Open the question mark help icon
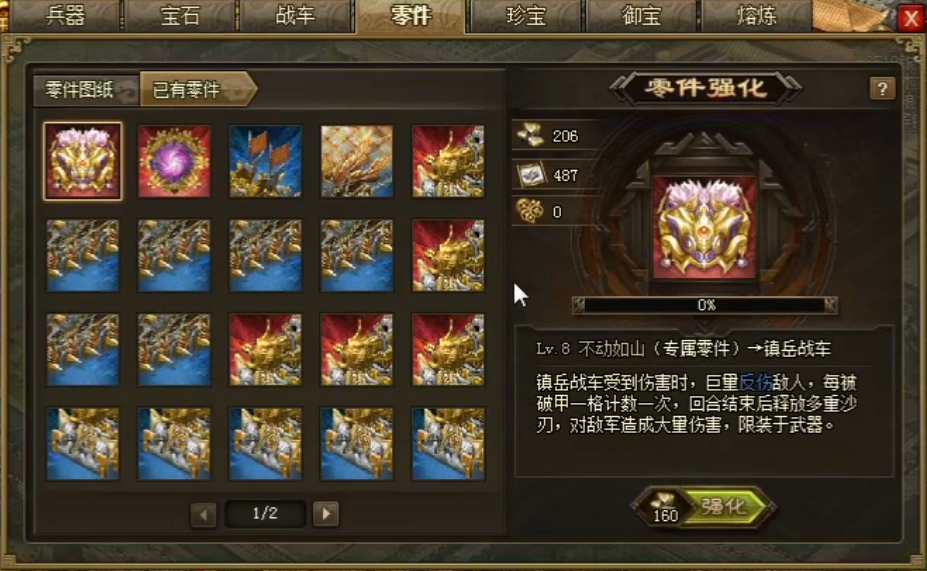This screenshot has height=571, width=927. 882,89
